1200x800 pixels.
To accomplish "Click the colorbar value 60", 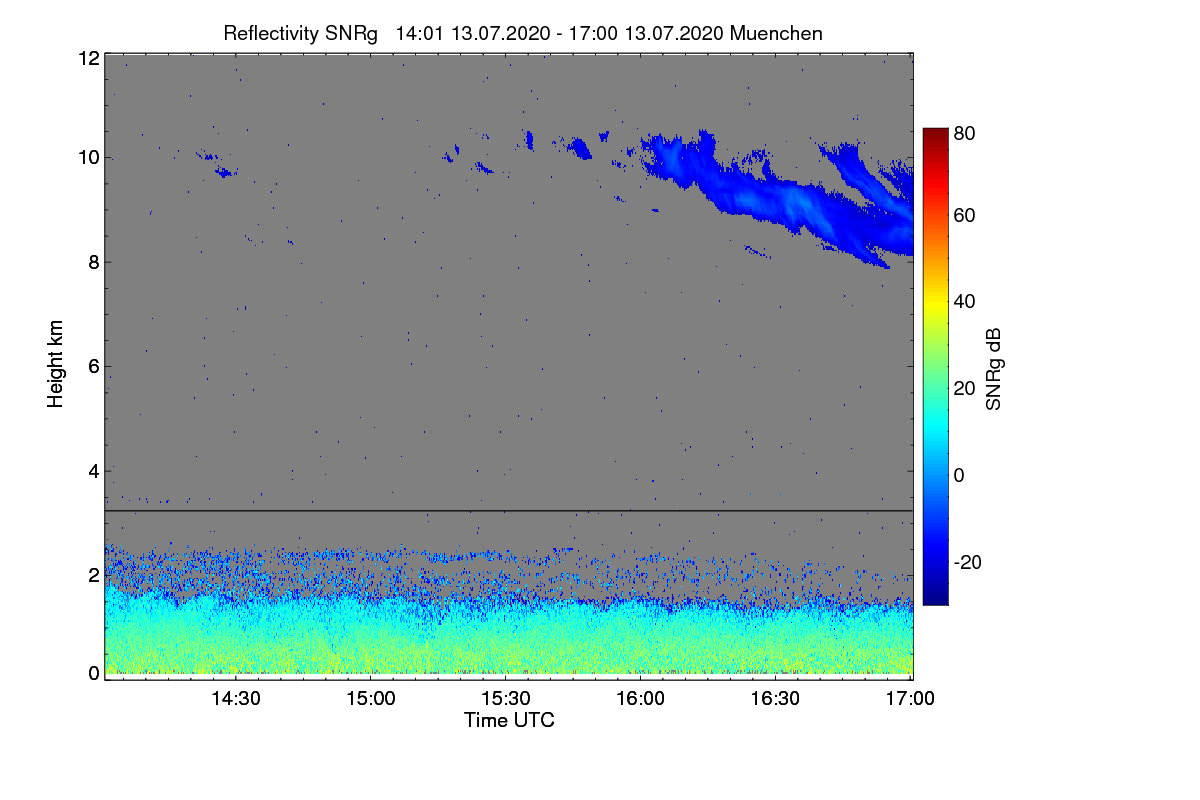I will point(966,215).
